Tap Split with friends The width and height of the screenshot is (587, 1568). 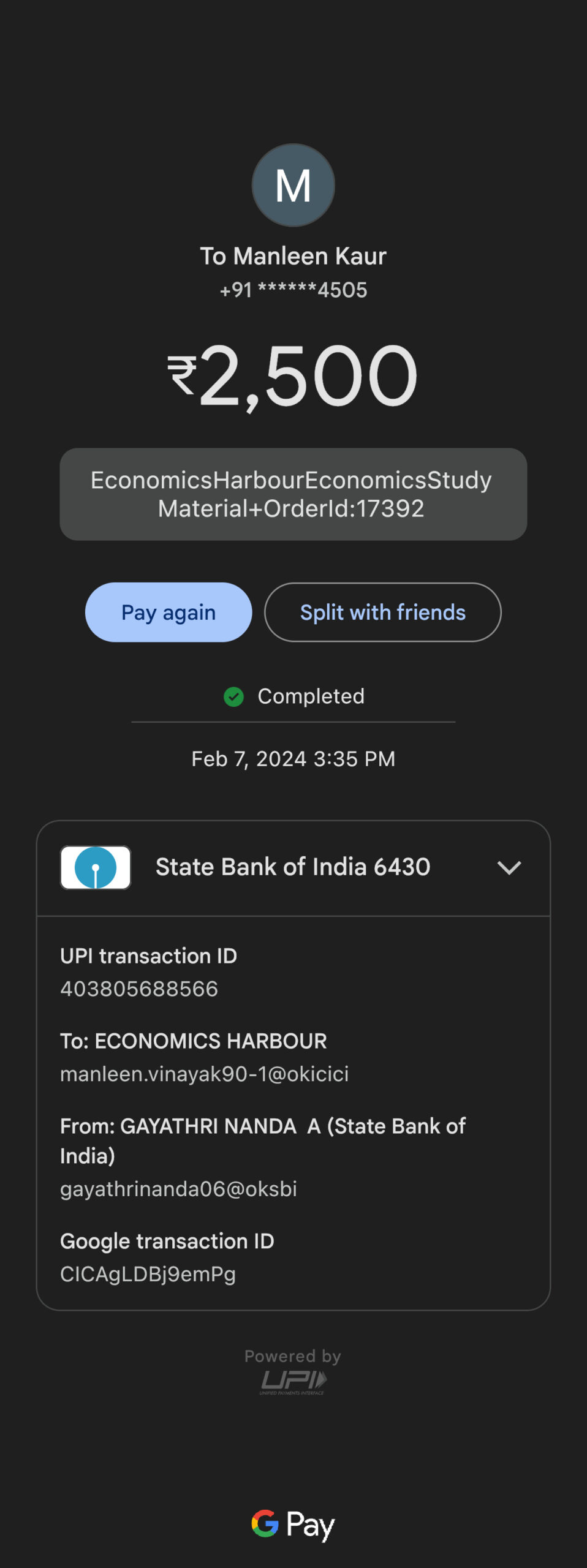click(x=382, y=612)
